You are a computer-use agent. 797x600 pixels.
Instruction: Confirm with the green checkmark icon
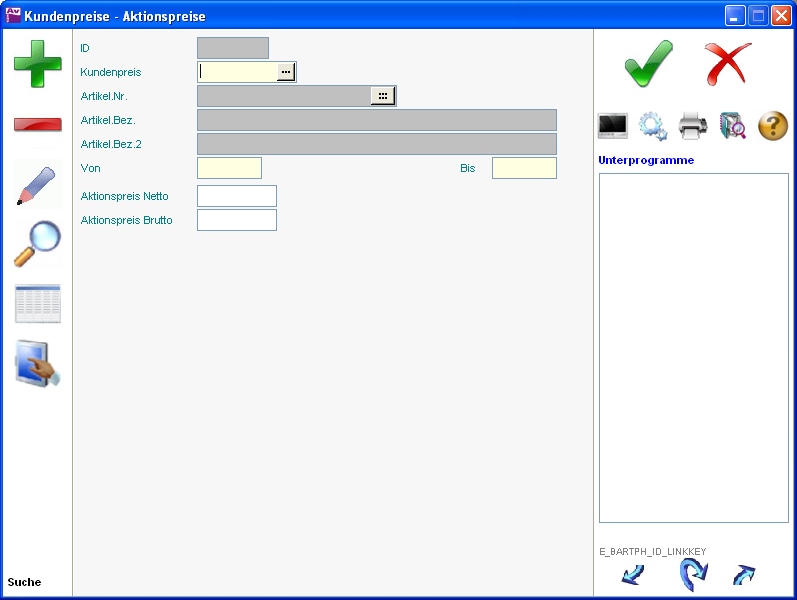(648, 64)
